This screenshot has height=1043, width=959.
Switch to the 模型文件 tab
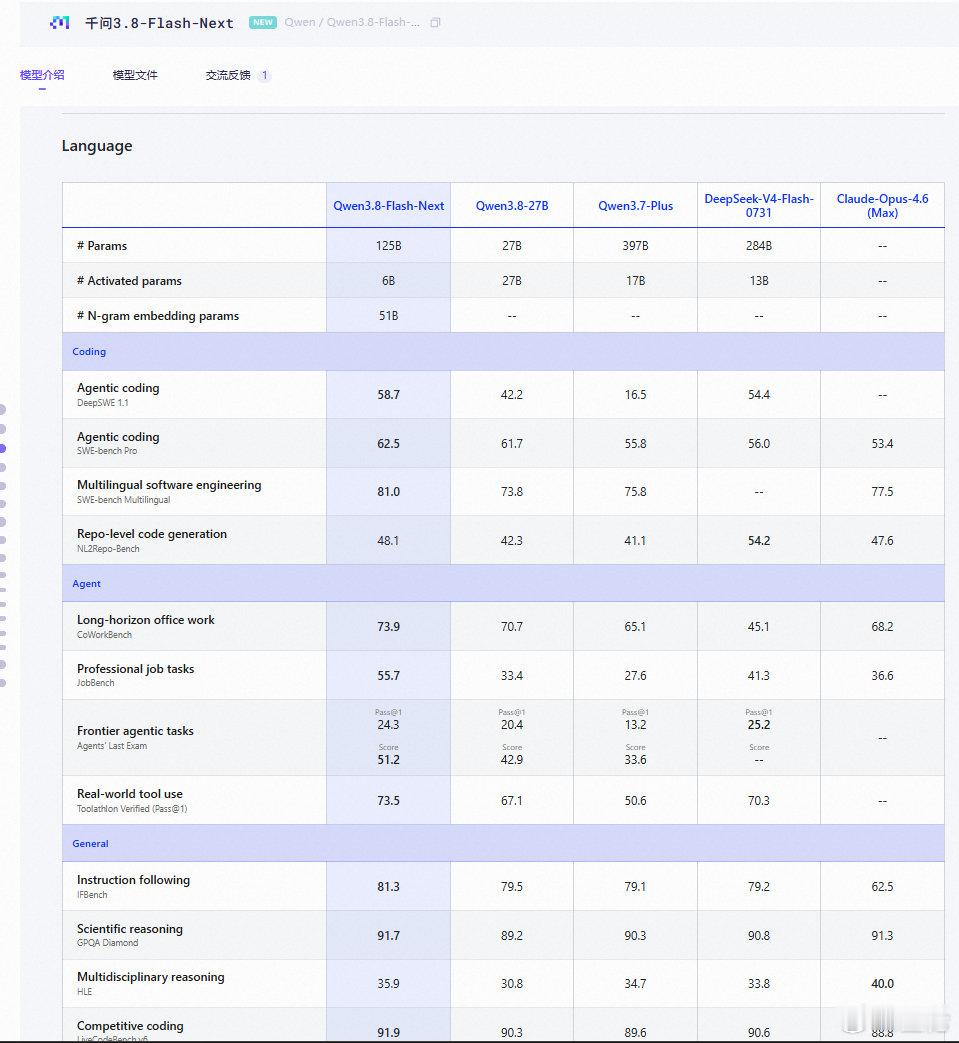[x=135, y=75]
